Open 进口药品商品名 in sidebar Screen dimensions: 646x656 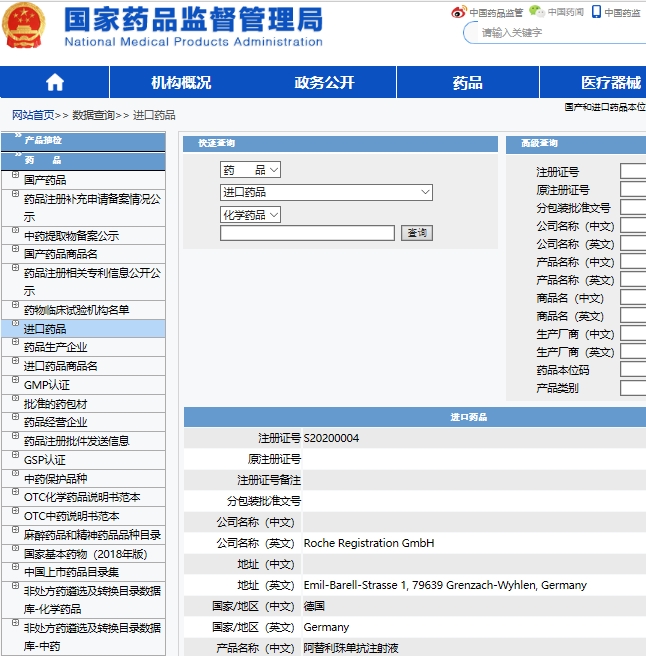61,366
